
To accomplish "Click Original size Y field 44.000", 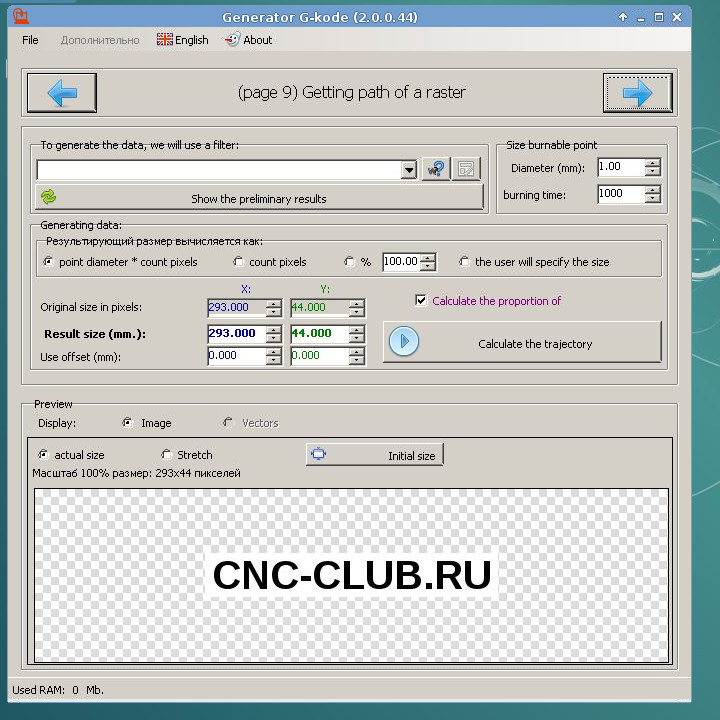I will 320,307.
